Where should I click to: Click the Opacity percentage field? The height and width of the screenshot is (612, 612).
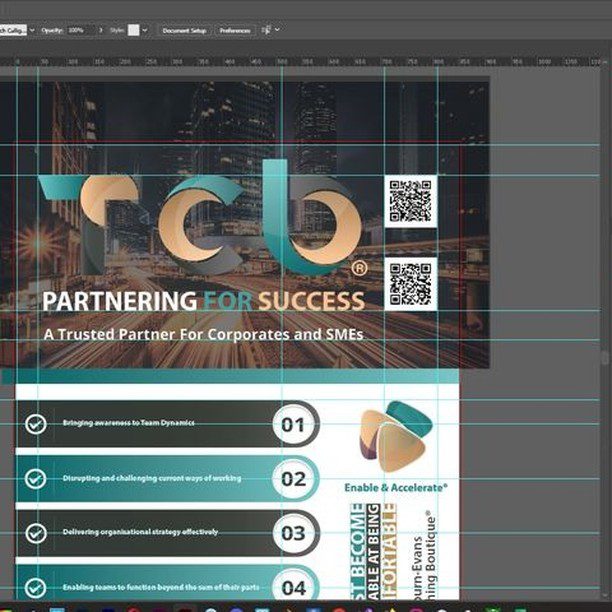pos(80,30)
